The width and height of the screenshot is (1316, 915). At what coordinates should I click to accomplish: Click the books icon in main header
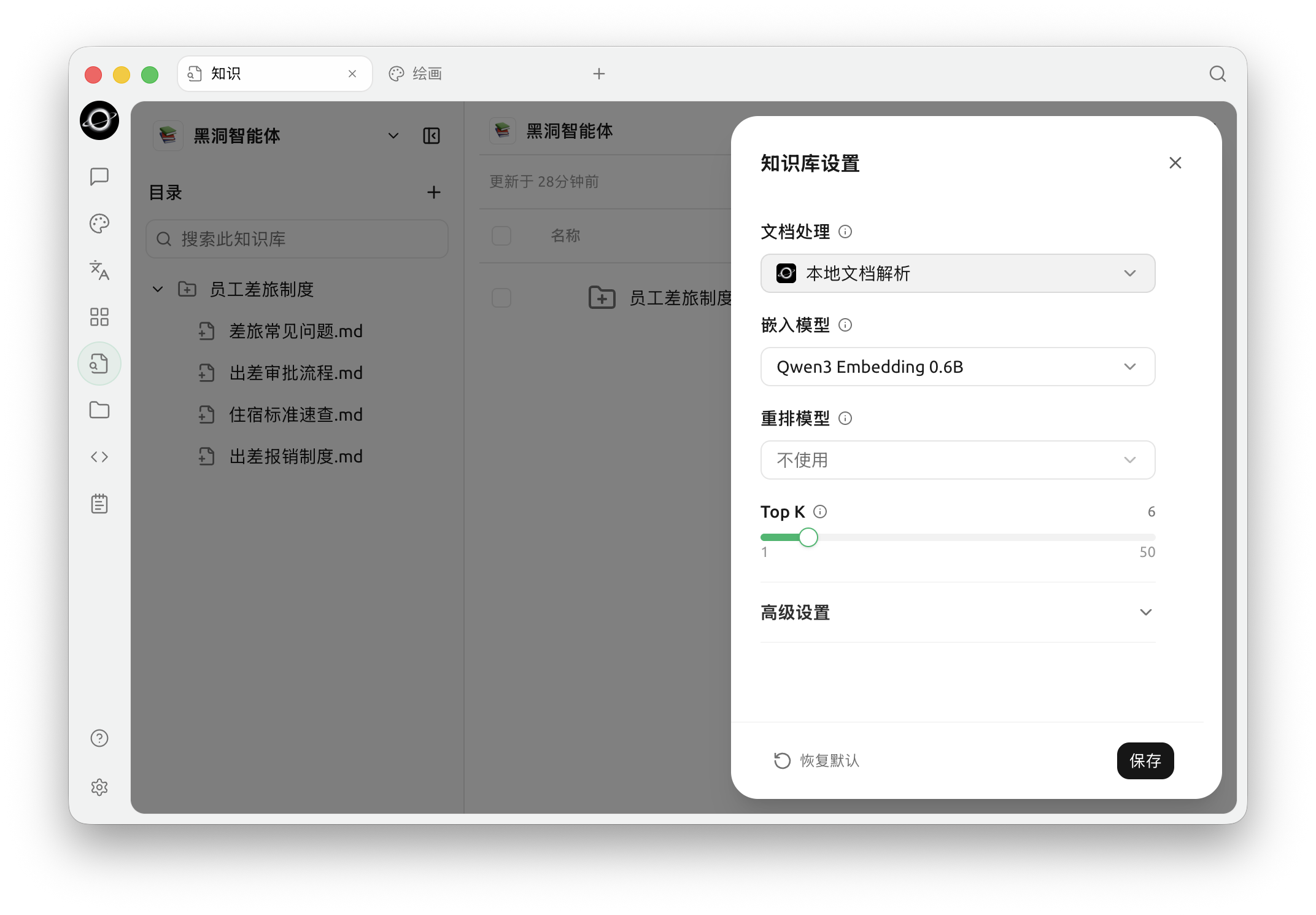coord(503,131)
